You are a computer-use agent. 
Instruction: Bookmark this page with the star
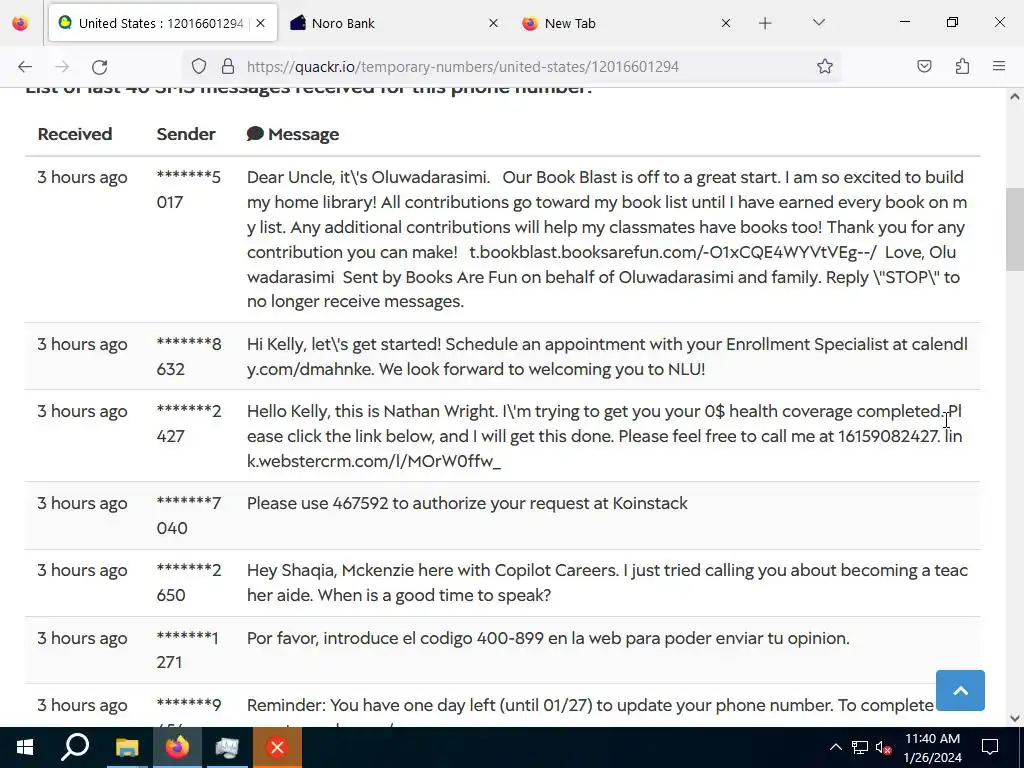pyautogui.click(x=825, y=67)
